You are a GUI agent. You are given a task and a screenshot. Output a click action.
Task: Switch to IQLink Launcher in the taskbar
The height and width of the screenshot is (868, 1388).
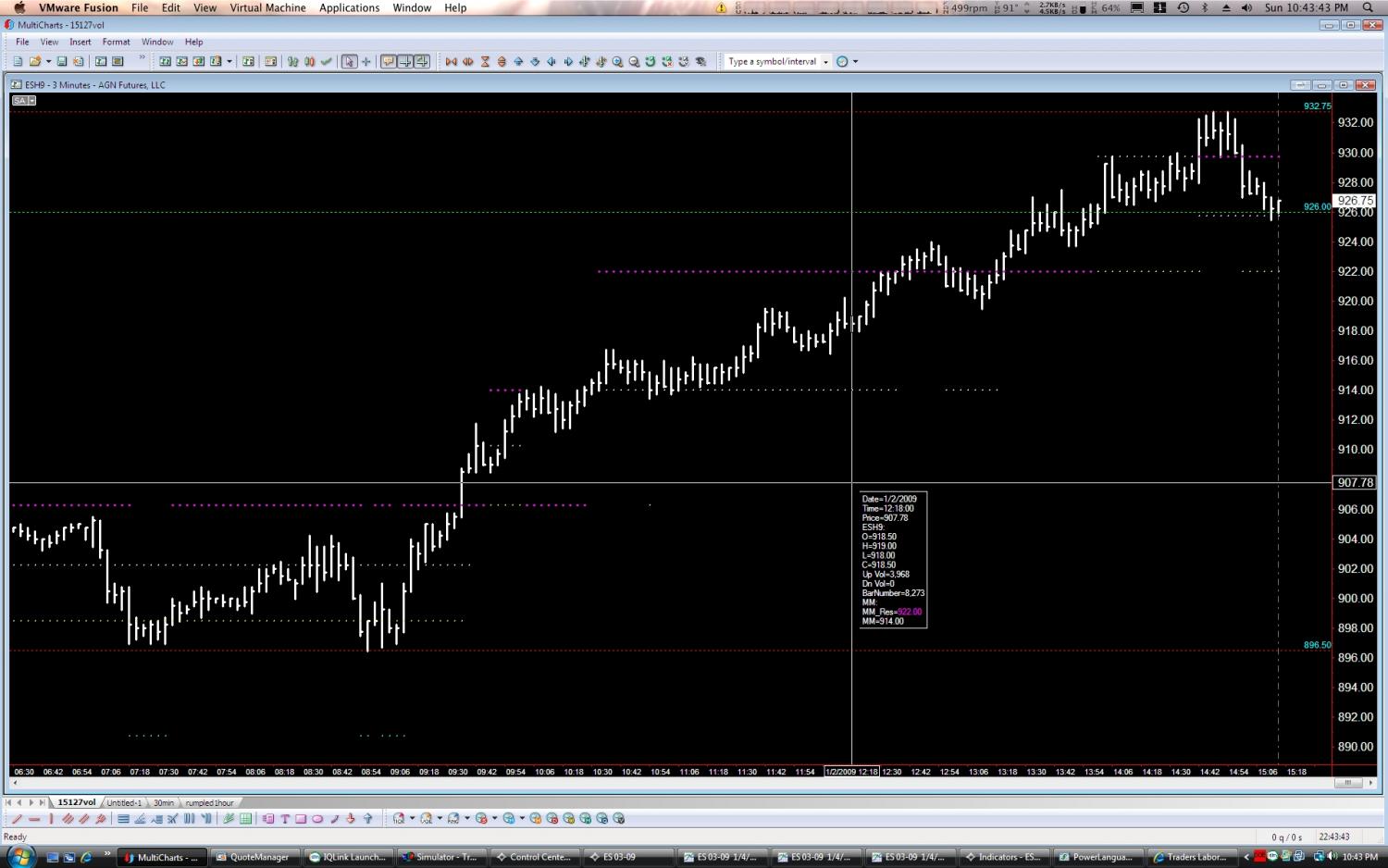351,857
